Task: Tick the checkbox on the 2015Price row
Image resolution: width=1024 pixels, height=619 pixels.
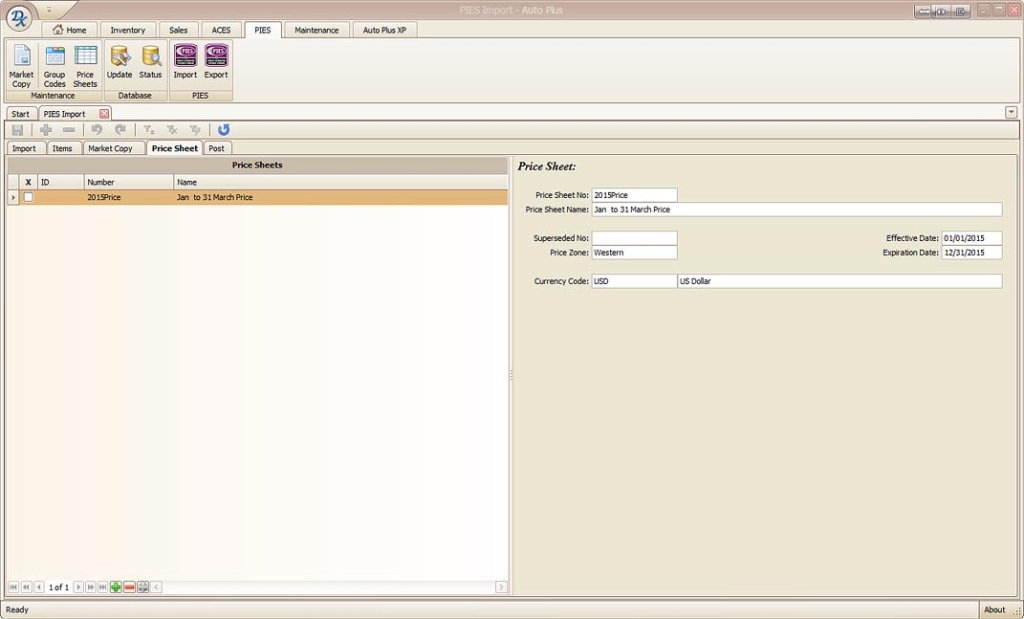Action: (28, 197)
